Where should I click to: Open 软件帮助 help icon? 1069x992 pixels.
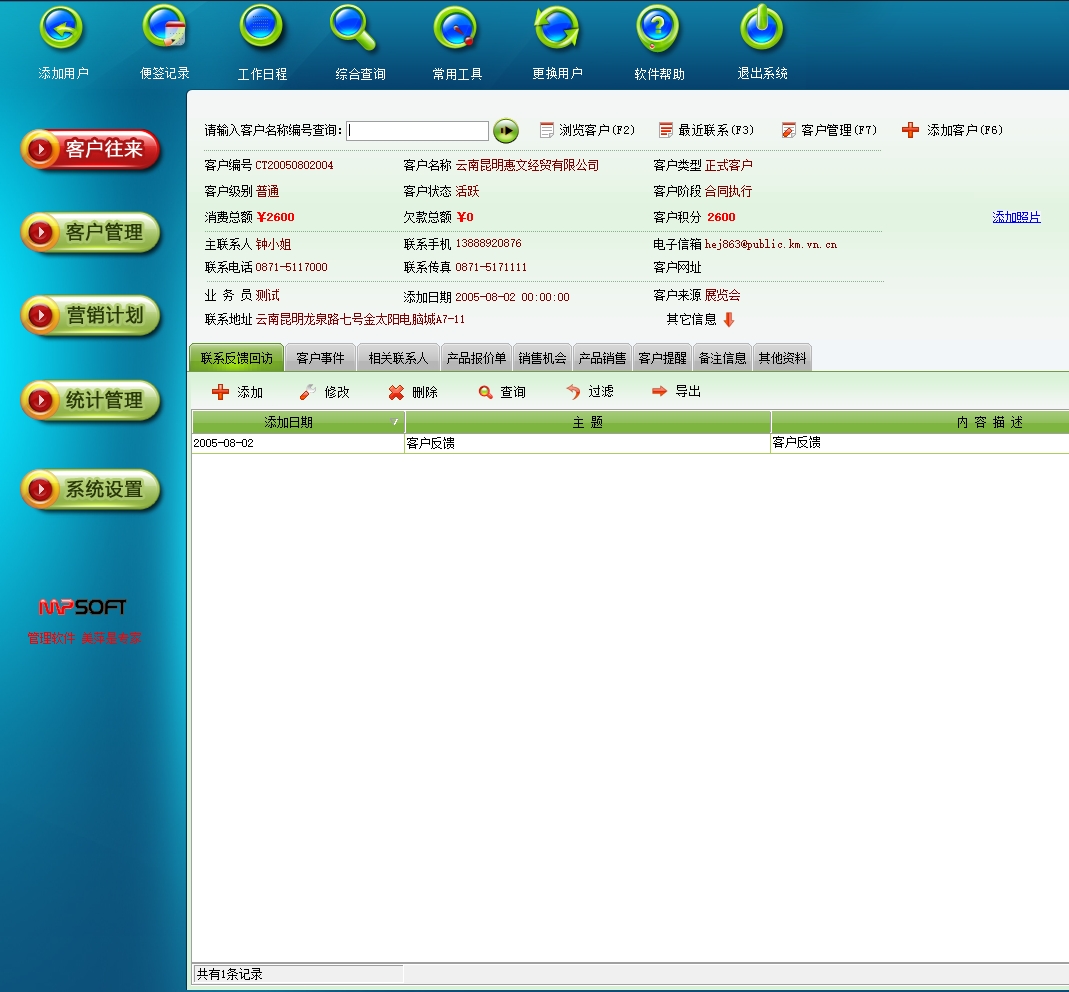(658, 30)
